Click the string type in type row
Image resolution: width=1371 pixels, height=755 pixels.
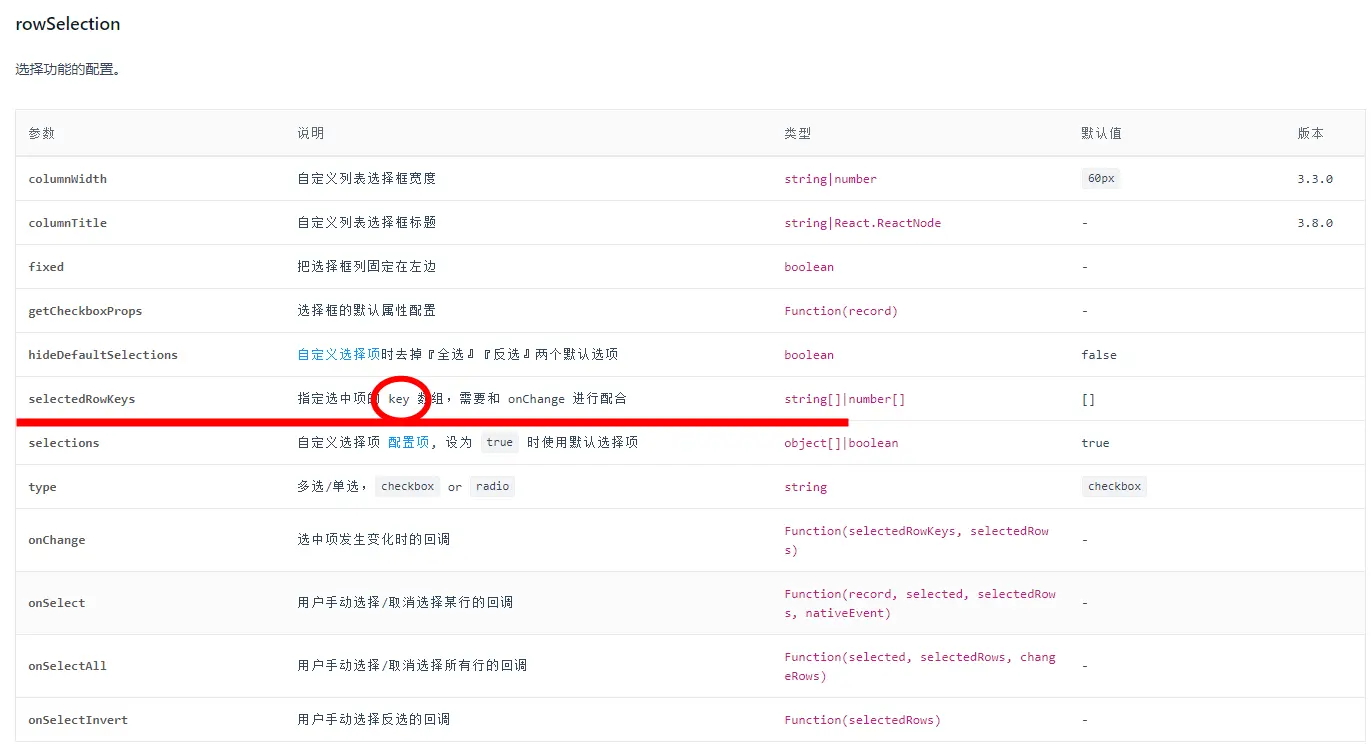tap(805, 487)
